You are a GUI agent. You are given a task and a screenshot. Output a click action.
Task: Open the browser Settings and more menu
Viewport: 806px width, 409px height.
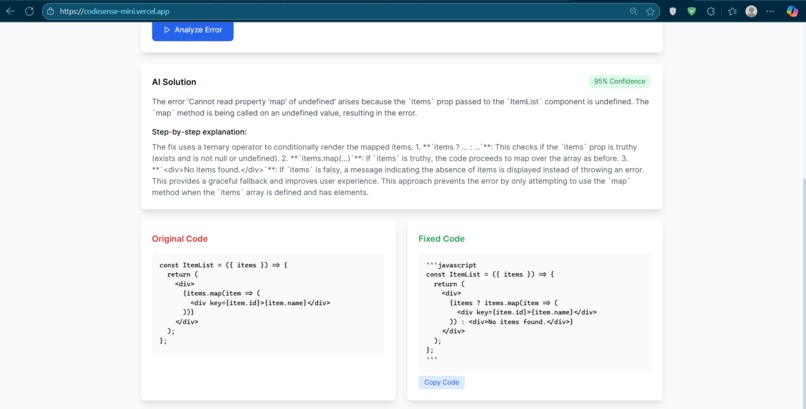click(x=770, y=11)
